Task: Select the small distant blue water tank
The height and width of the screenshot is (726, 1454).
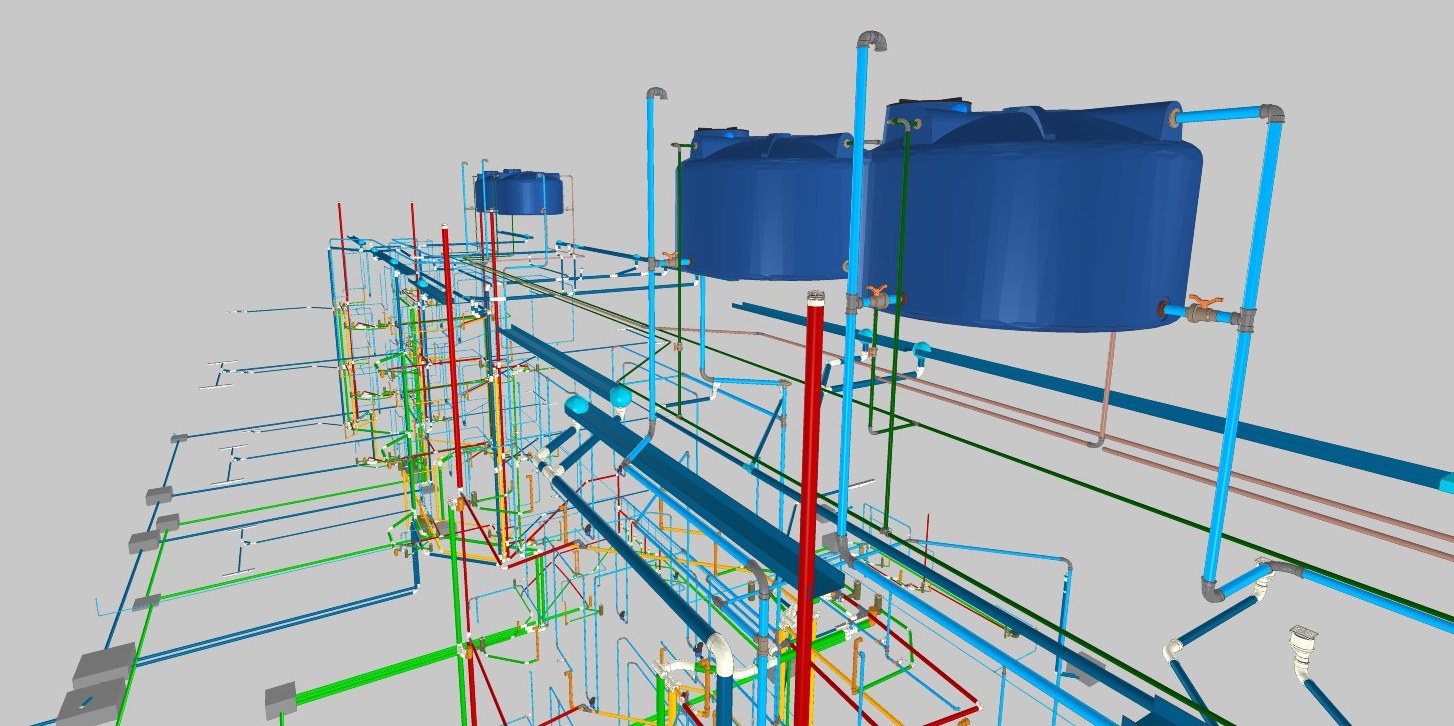Action: (x=518, y=191)
